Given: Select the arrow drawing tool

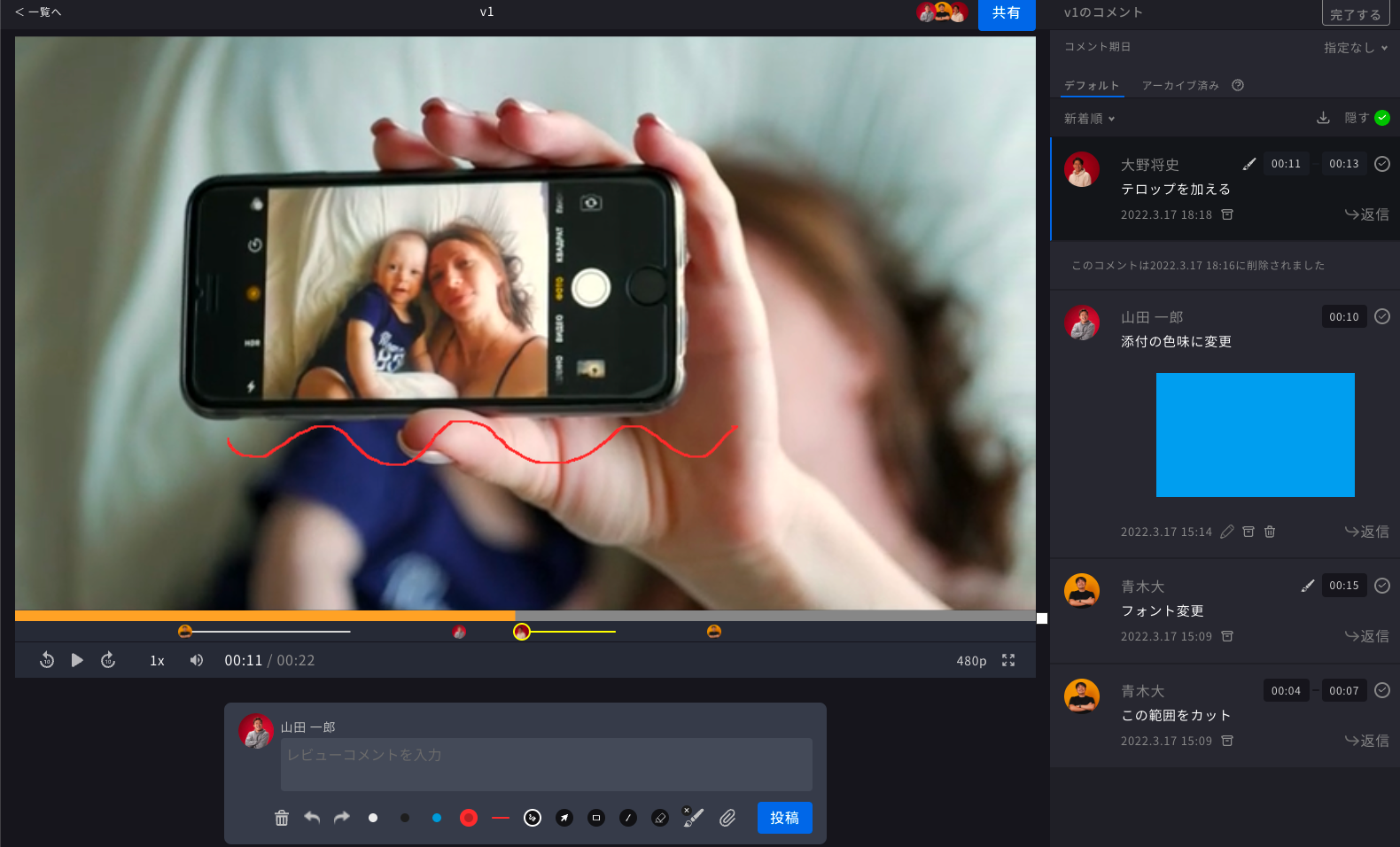Looking at the screenshot, I should point(564,818).
